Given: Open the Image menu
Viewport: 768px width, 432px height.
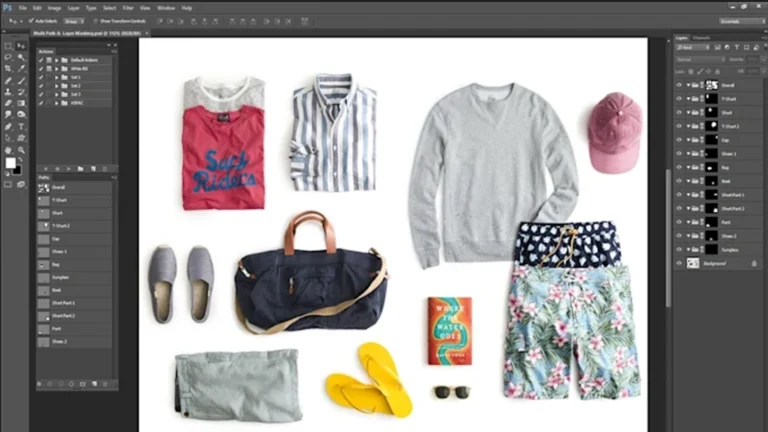Looking at the screenshot, I should pos(54,8).
